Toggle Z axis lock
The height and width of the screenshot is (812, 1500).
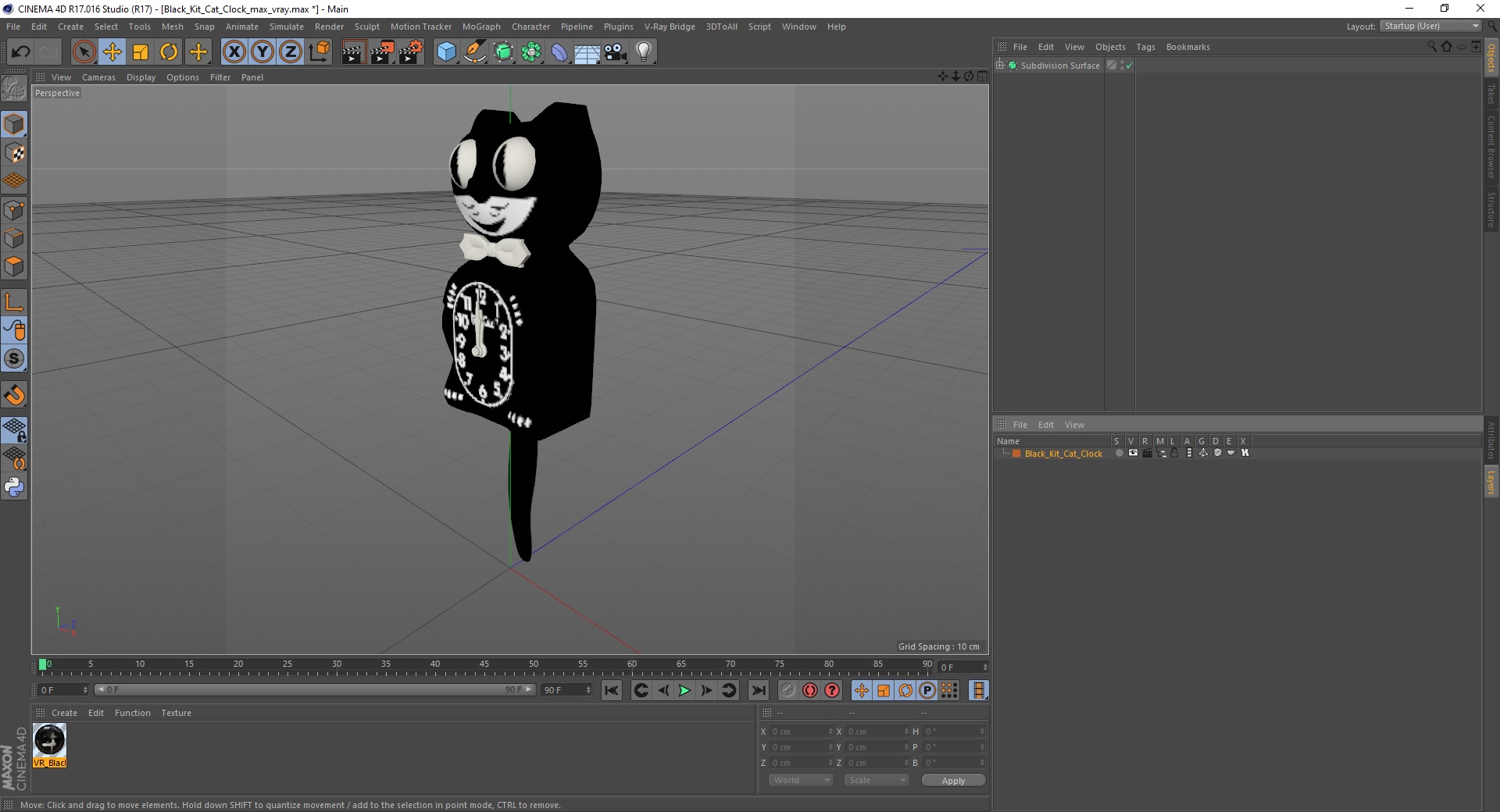(x=291, y=52)
